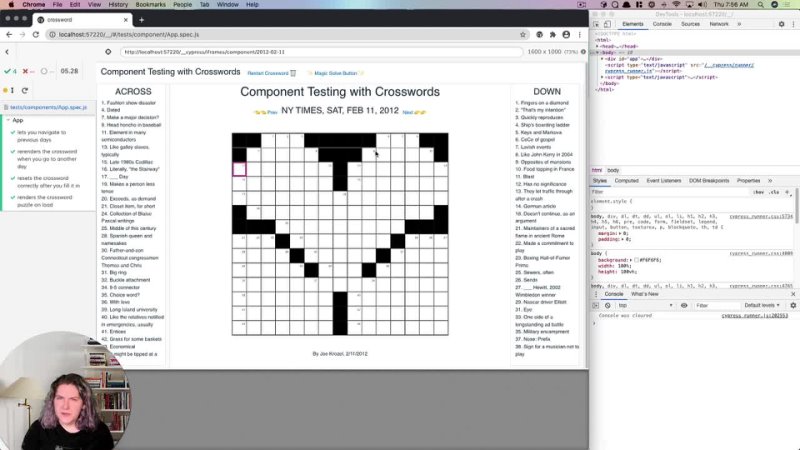Click Cypress selector playground crosshair icon

[x=108, y=52]
